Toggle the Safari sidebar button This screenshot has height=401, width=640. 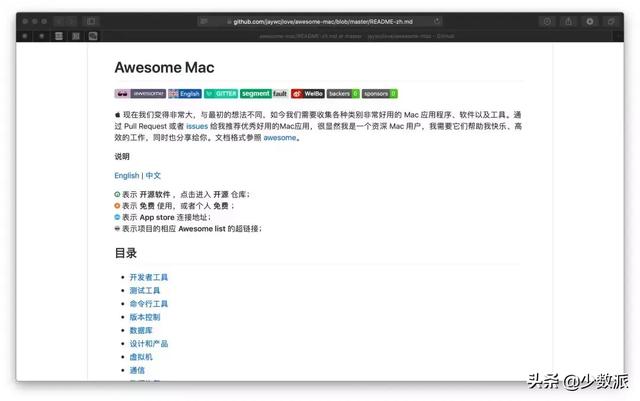(x=91, y=21)
